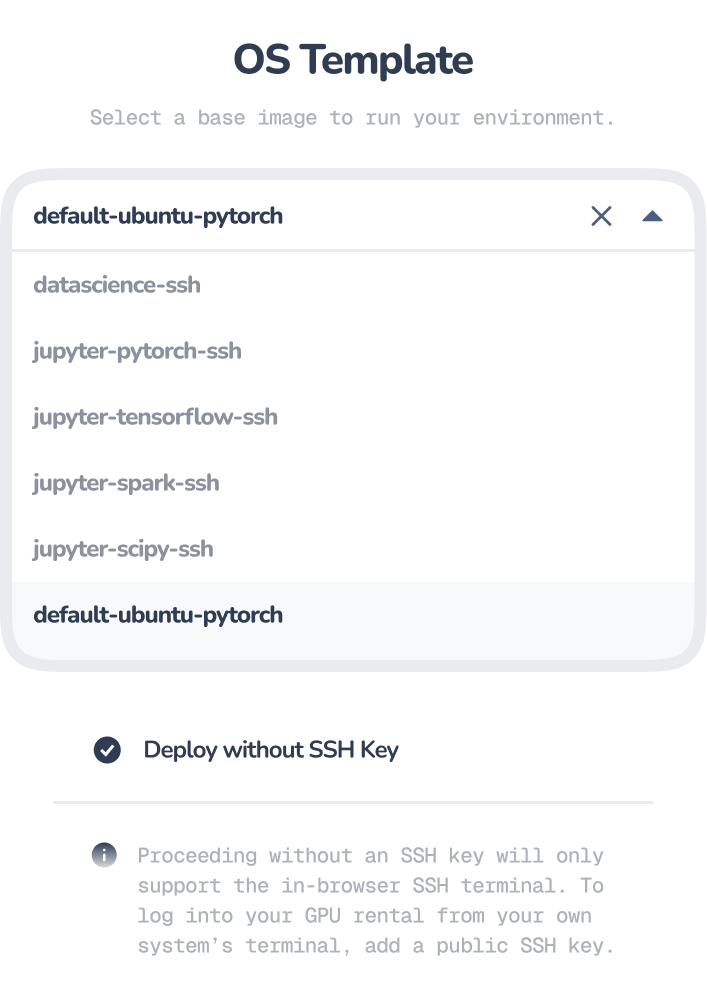Select the highlighted default-ubuntu-pytorch list option
The image size is (707, 996).
click(158, 615)
